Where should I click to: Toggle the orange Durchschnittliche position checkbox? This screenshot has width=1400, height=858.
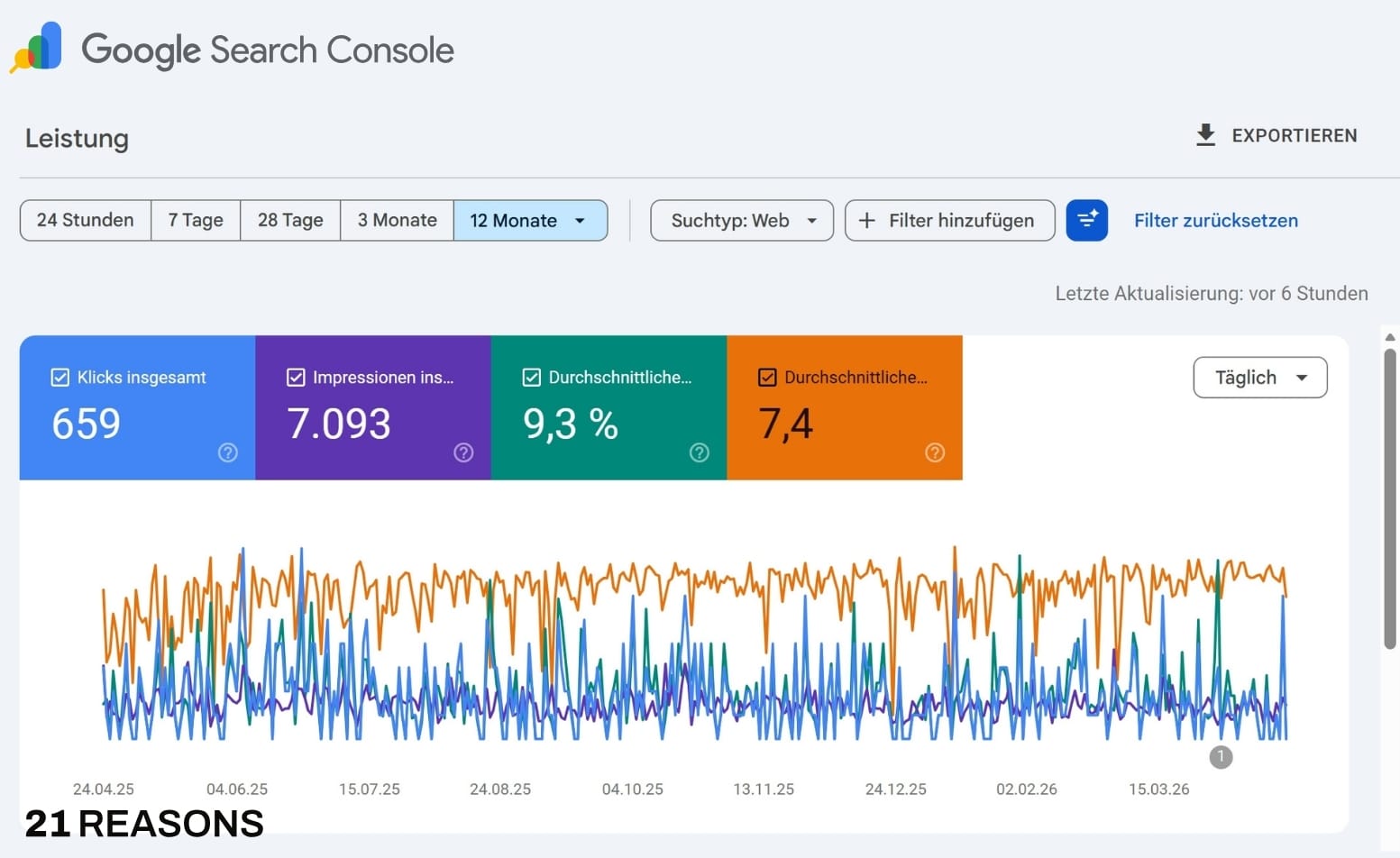pyautogui.click(x=767, y=378)
